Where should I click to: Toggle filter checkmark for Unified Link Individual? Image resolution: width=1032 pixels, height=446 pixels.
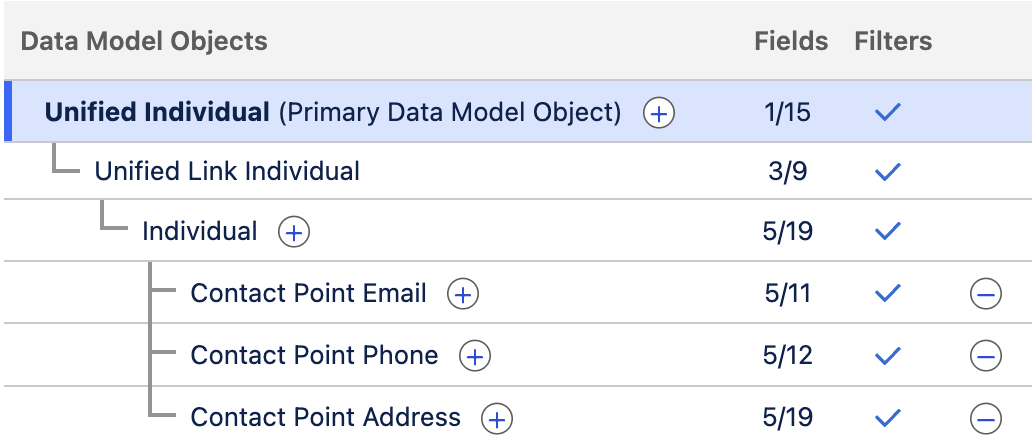(x=887, y=172)
